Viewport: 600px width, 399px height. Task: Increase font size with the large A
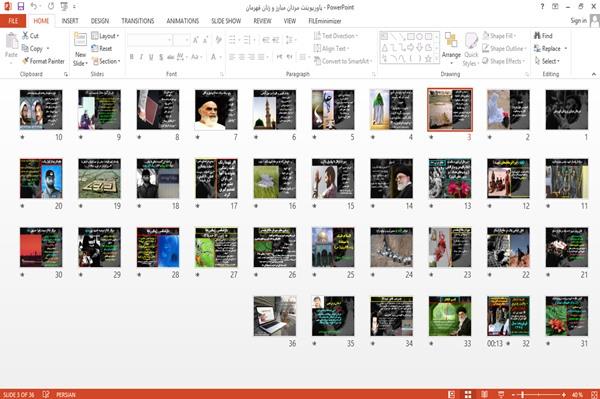pos(196,40)
